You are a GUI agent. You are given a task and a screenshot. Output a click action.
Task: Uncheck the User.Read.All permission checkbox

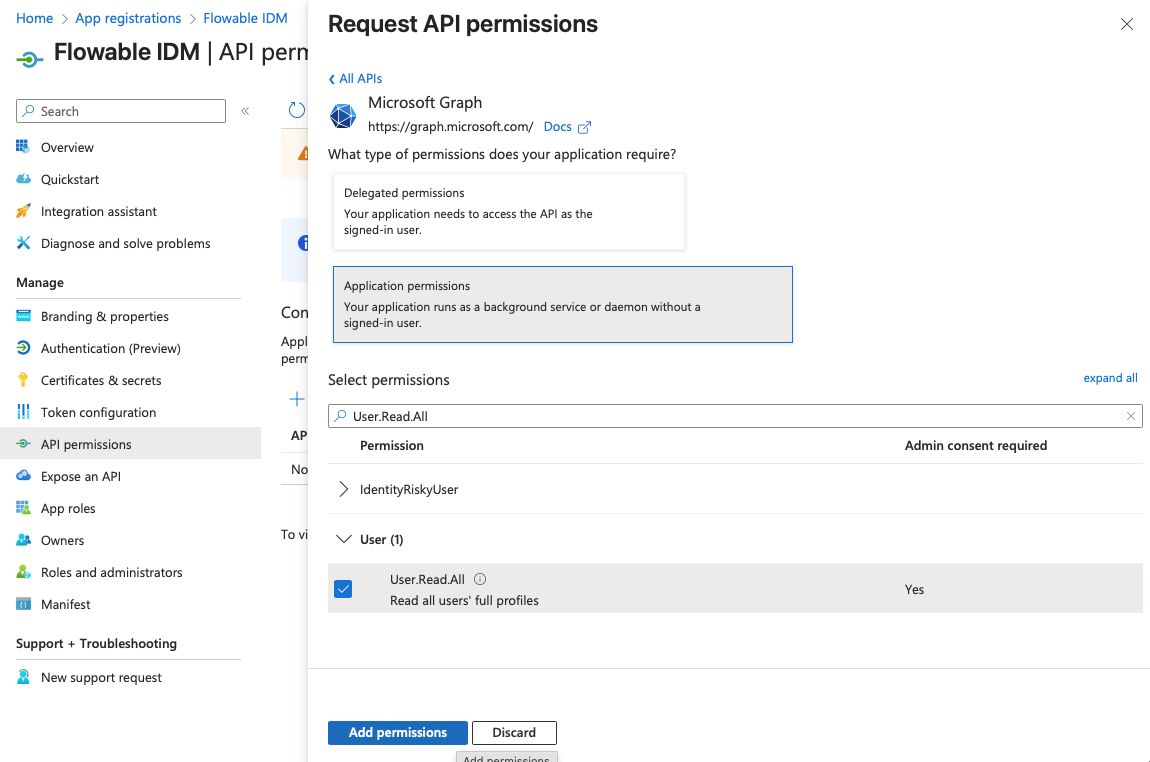tap(343, 589)
